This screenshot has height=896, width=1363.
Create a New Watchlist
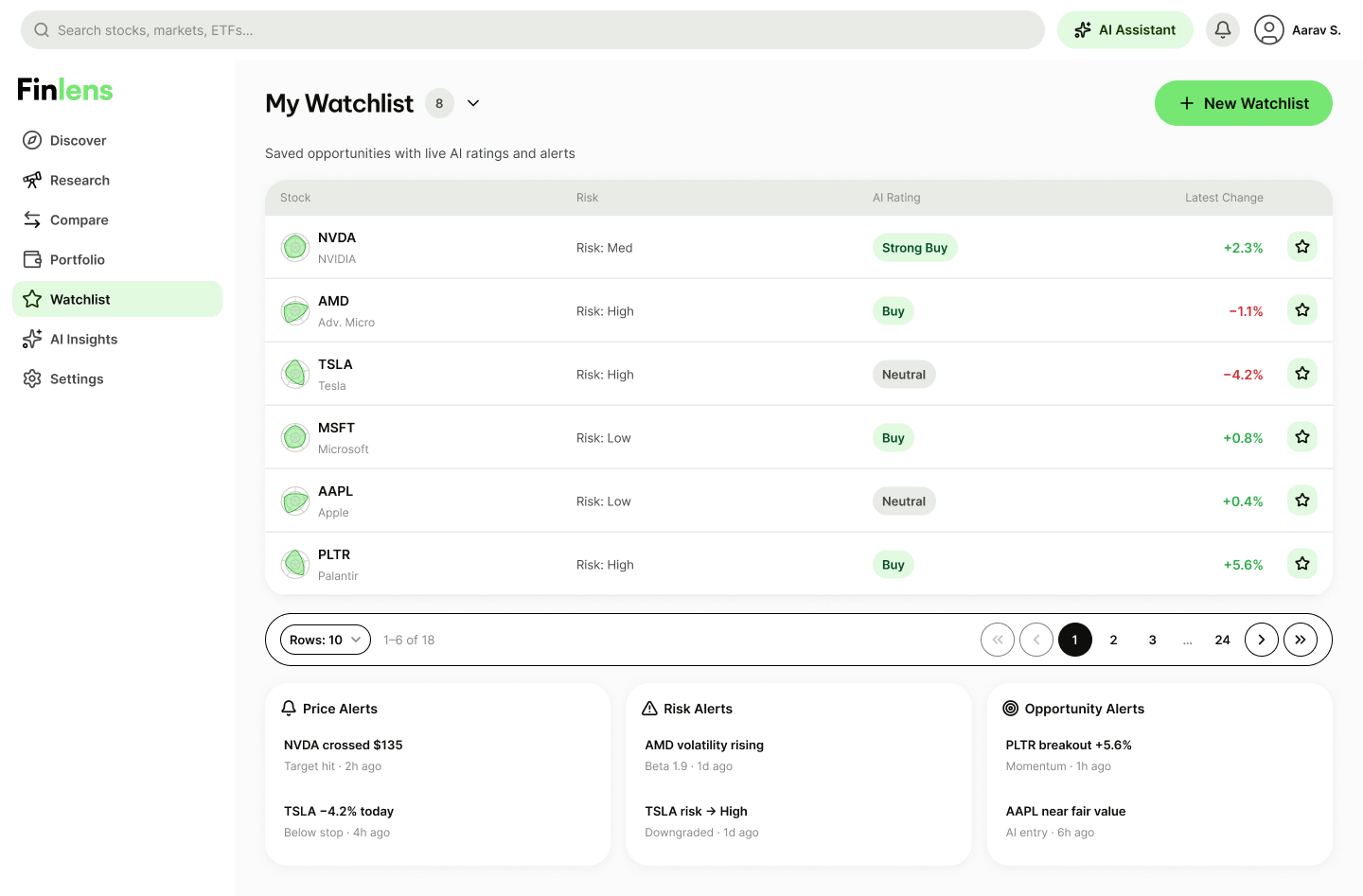click(1244, 103)
